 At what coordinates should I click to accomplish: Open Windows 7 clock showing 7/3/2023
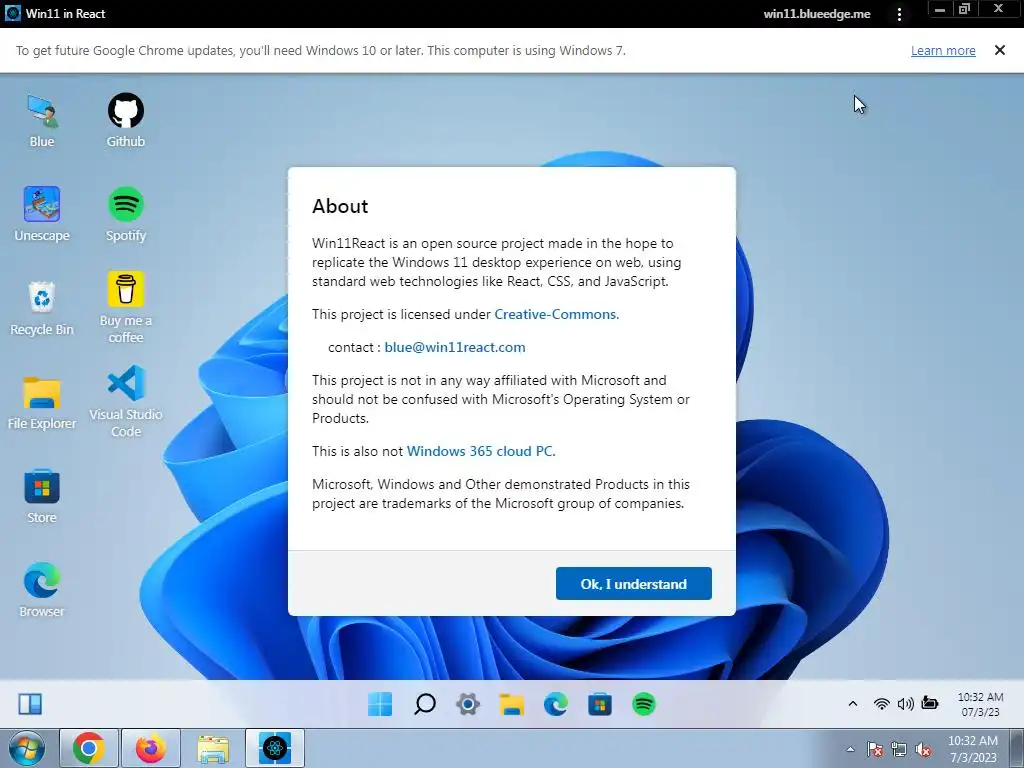coord(973,748)
